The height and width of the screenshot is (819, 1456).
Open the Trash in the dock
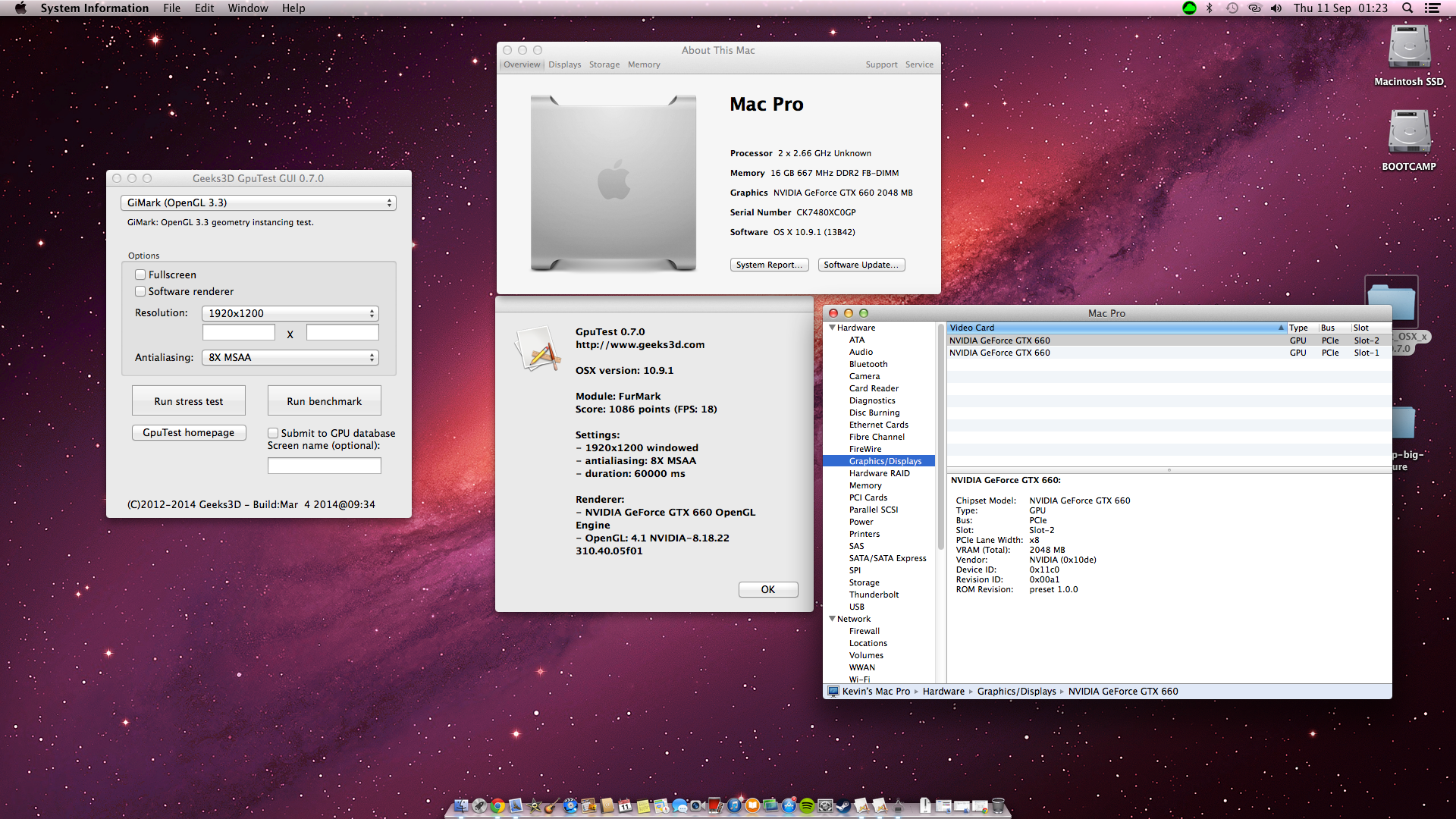click(x=998, y=805)
